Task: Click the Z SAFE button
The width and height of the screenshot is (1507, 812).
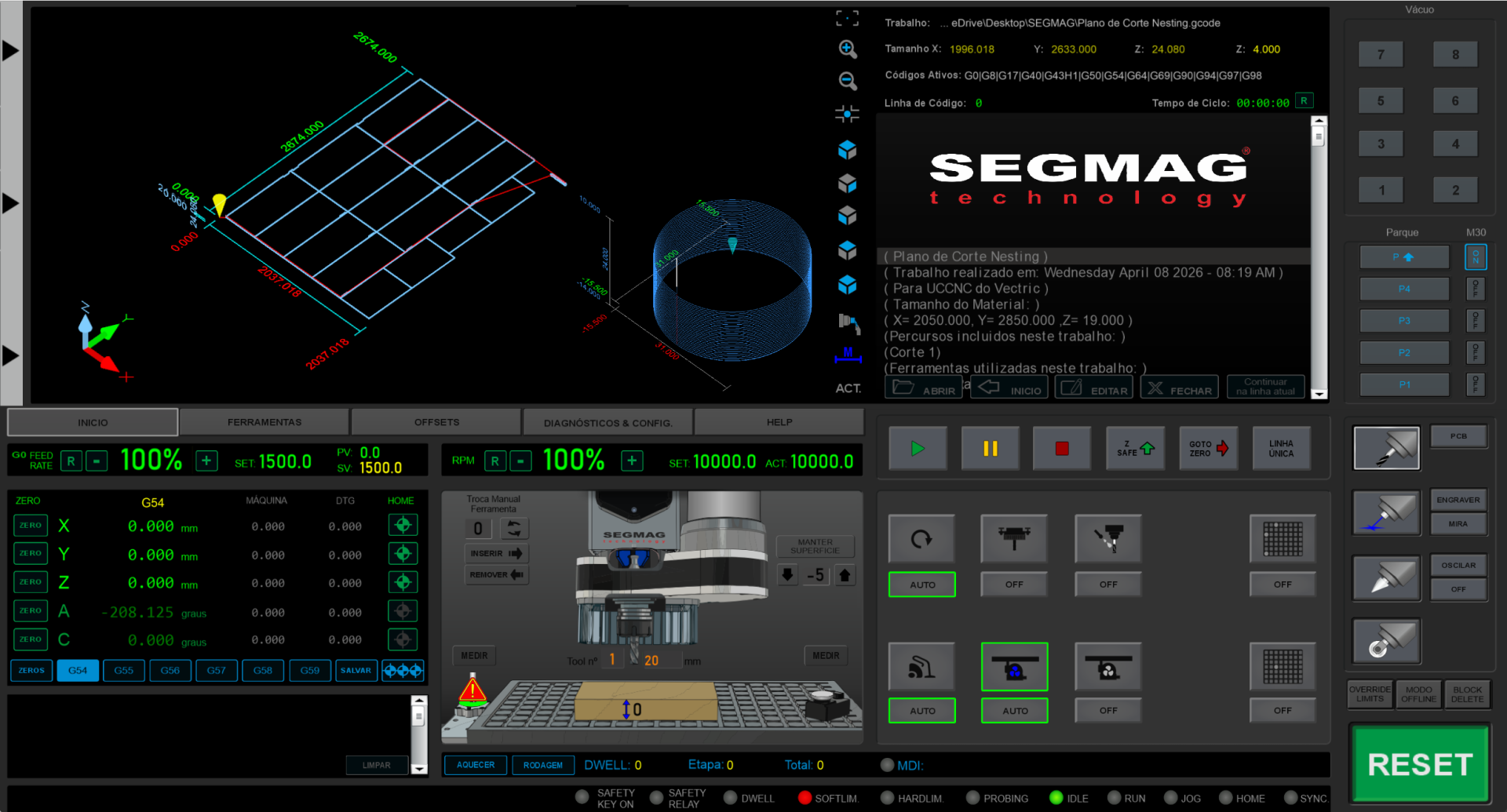Action: click(x=1135, y=449)
